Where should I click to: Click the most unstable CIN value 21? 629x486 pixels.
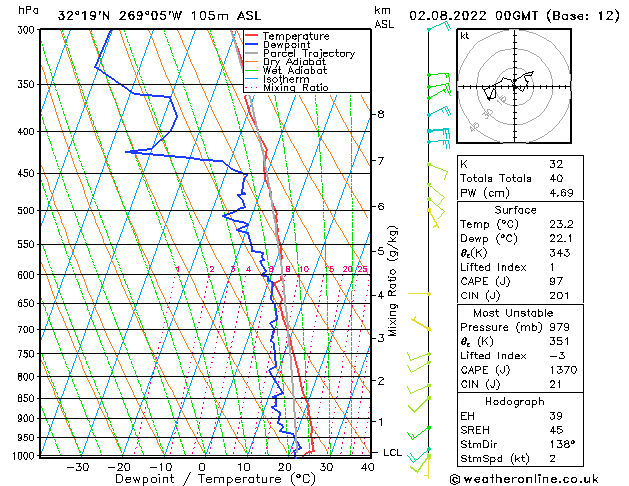click(555, 385)
